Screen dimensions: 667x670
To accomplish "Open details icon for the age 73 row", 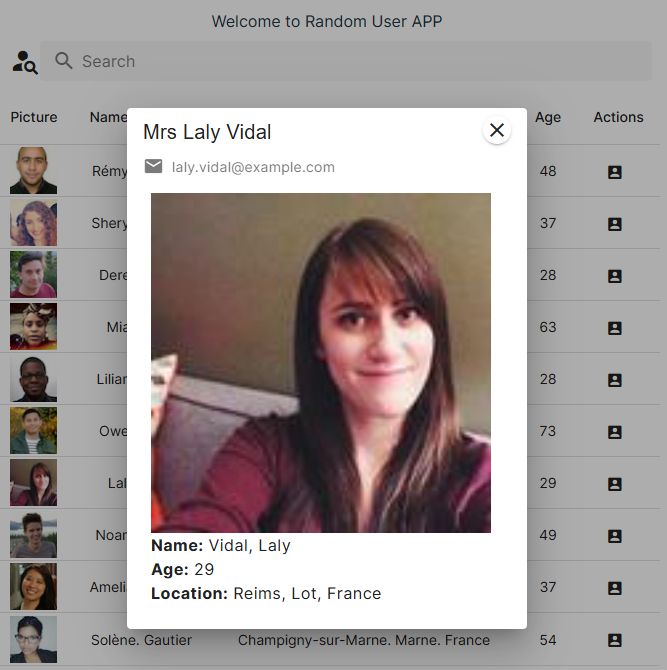I will pos(614,432).
